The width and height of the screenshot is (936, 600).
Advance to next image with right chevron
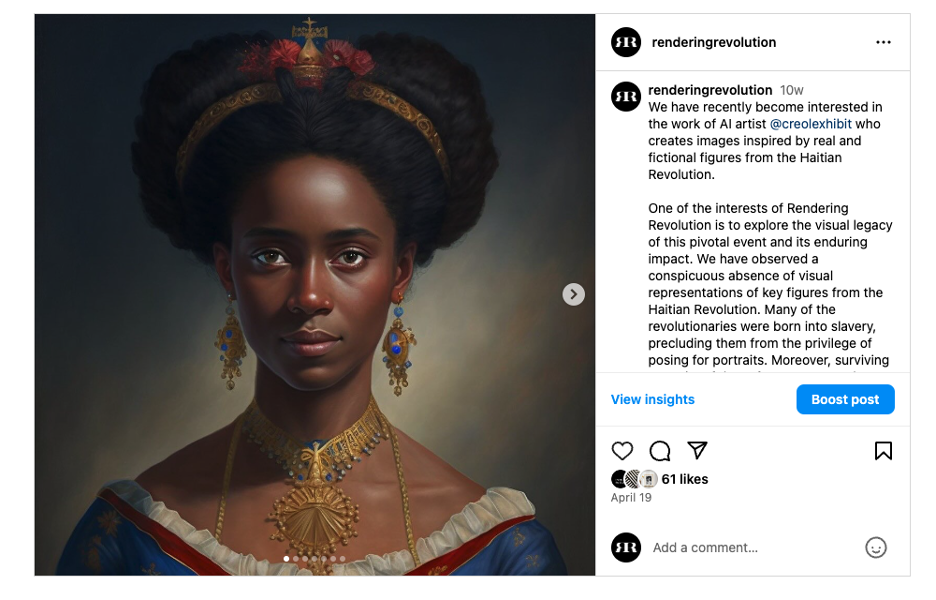573,294
